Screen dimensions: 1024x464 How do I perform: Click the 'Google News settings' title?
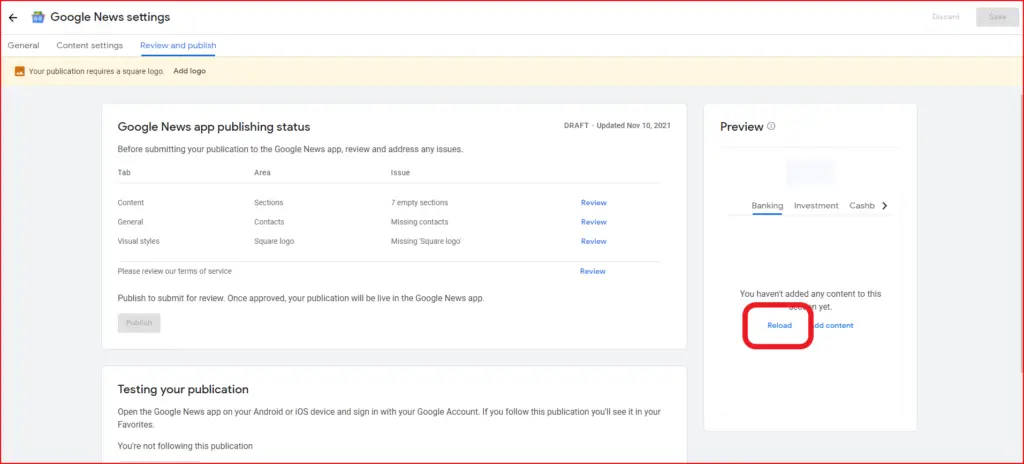pos(110,18)
